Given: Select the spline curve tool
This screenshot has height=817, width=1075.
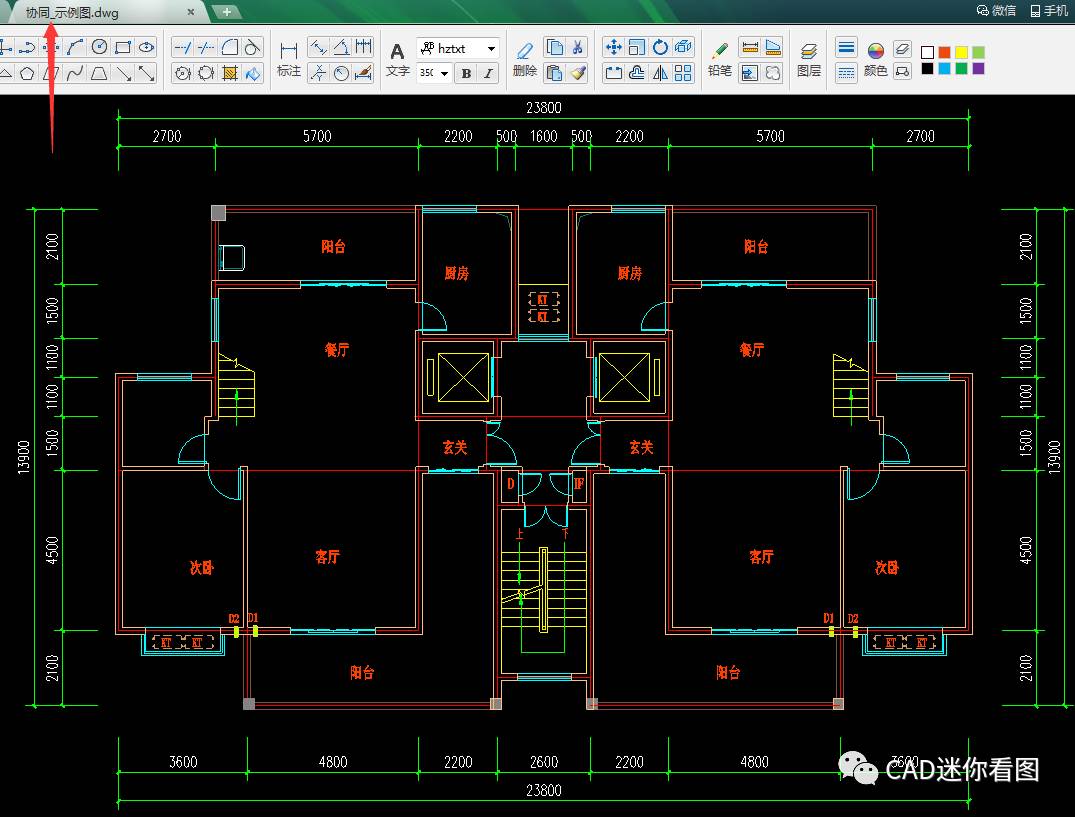Looking at the screenshot, I should pyautogui.click(x=75, y=73).
